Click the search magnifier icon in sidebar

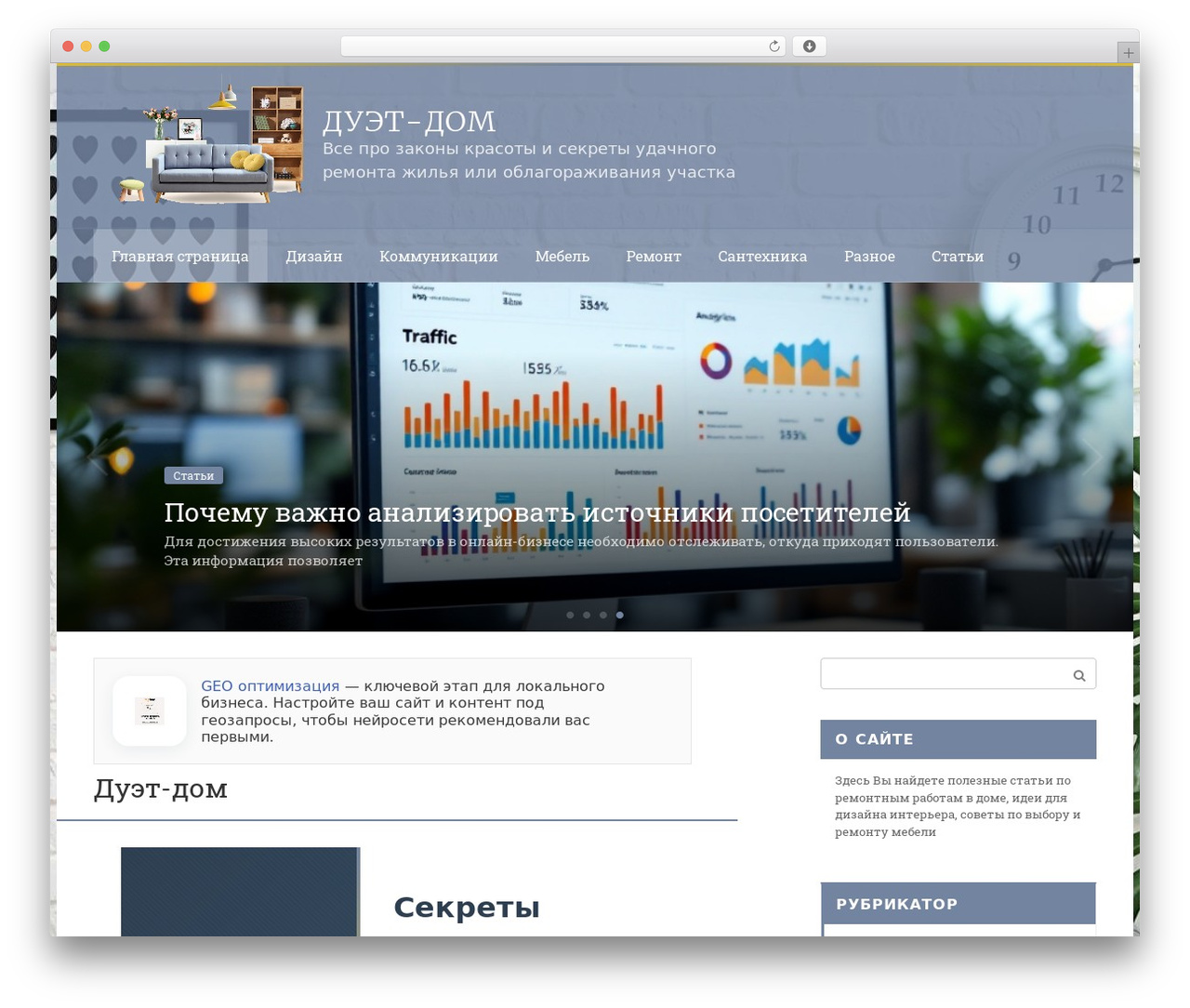click(x=1079, y=675)
